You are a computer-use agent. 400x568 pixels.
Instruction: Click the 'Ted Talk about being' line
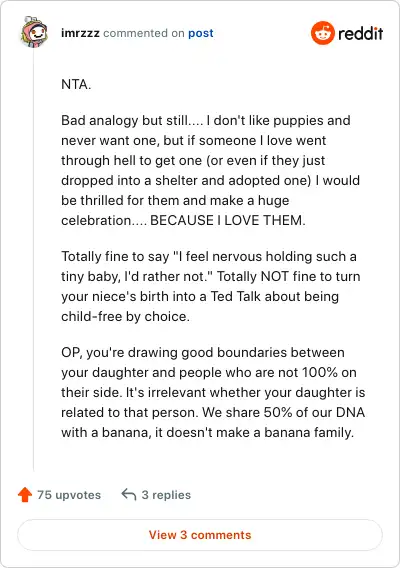click(200, 296)
